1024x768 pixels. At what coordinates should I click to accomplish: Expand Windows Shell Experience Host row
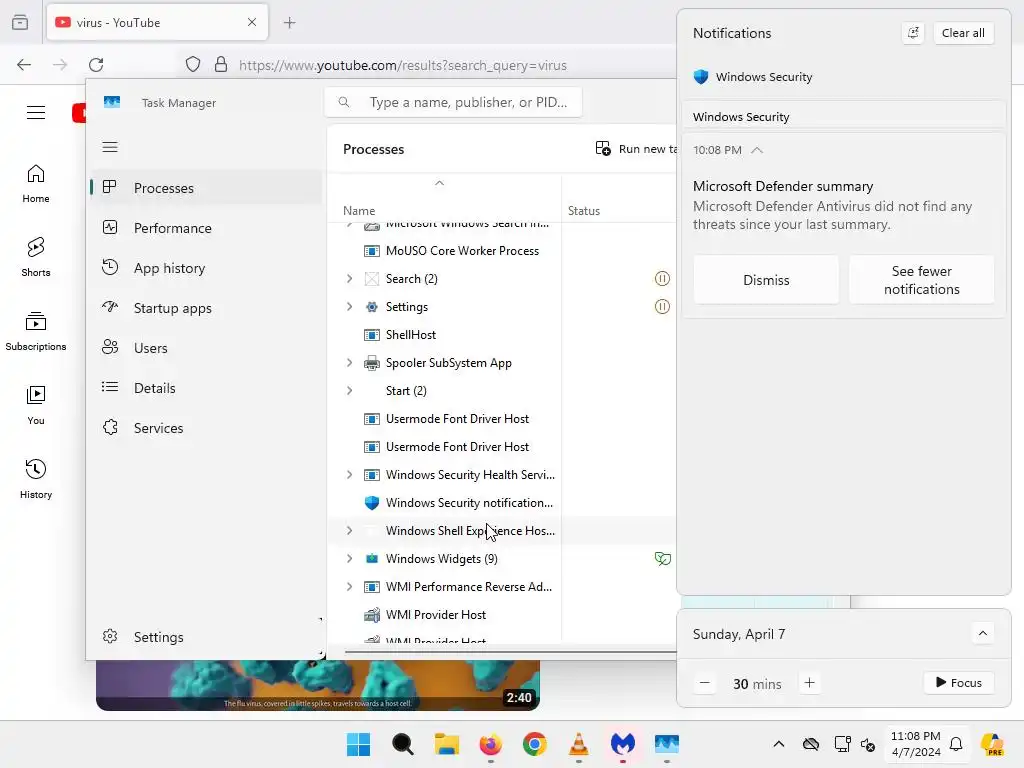pos(349,531)
